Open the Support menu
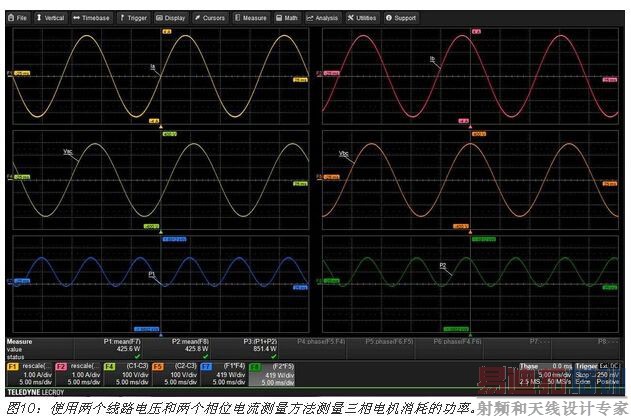The height and width of the screenshot is (418, 631). click(401, 18)
